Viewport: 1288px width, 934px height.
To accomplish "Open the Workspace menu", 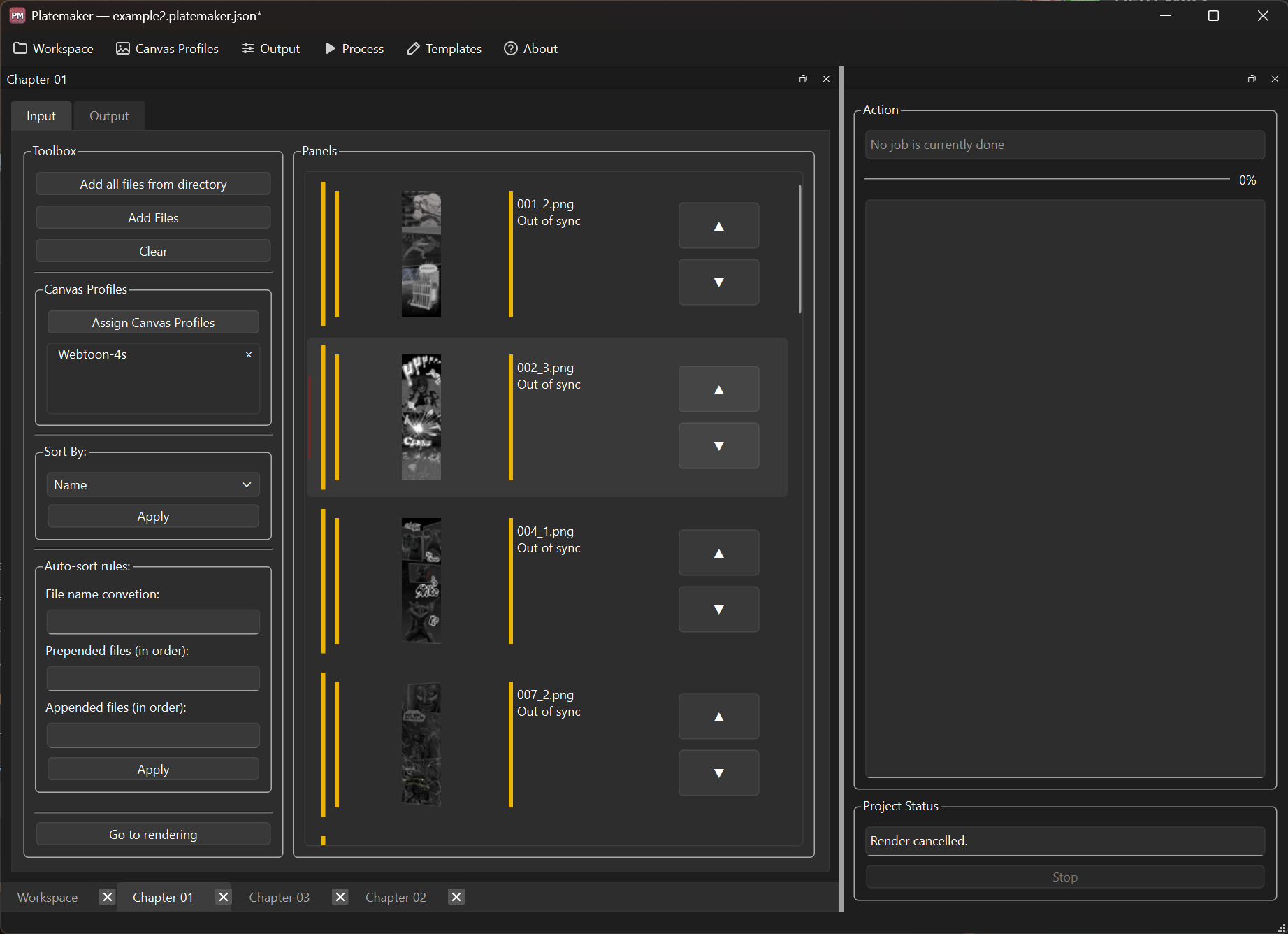I will coord(54,49).
